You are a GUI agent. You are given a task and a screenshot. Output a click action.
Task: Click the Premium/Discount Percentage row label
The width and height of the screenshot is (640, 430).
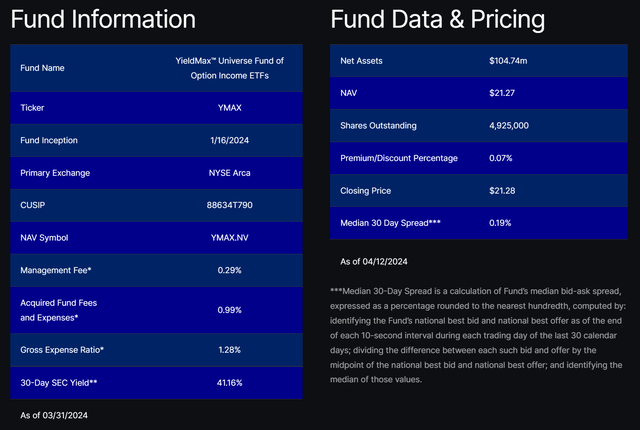click(399, 158)
